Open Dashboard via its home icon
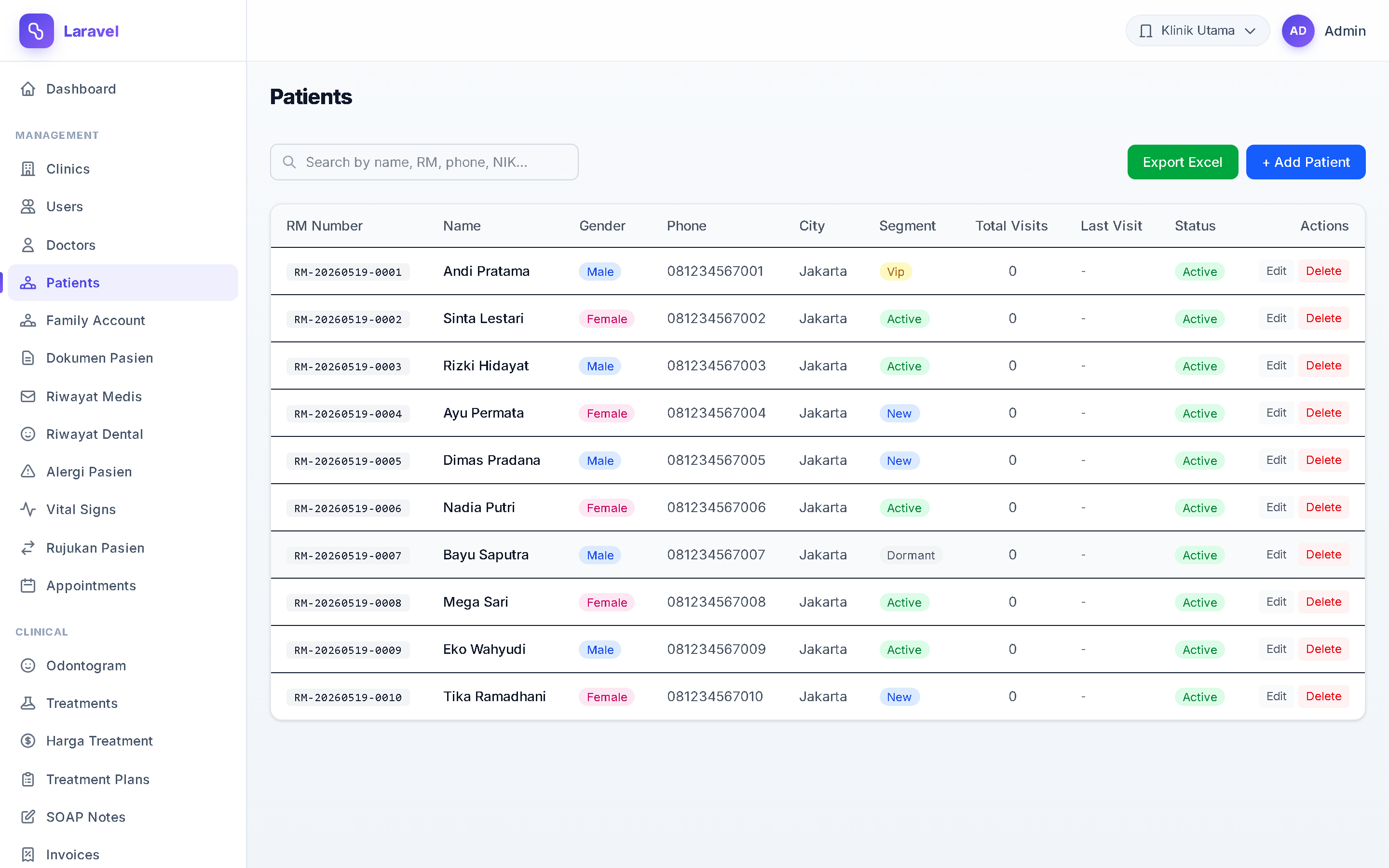This screenshot has width=1389, height=868. click(28, 89)
